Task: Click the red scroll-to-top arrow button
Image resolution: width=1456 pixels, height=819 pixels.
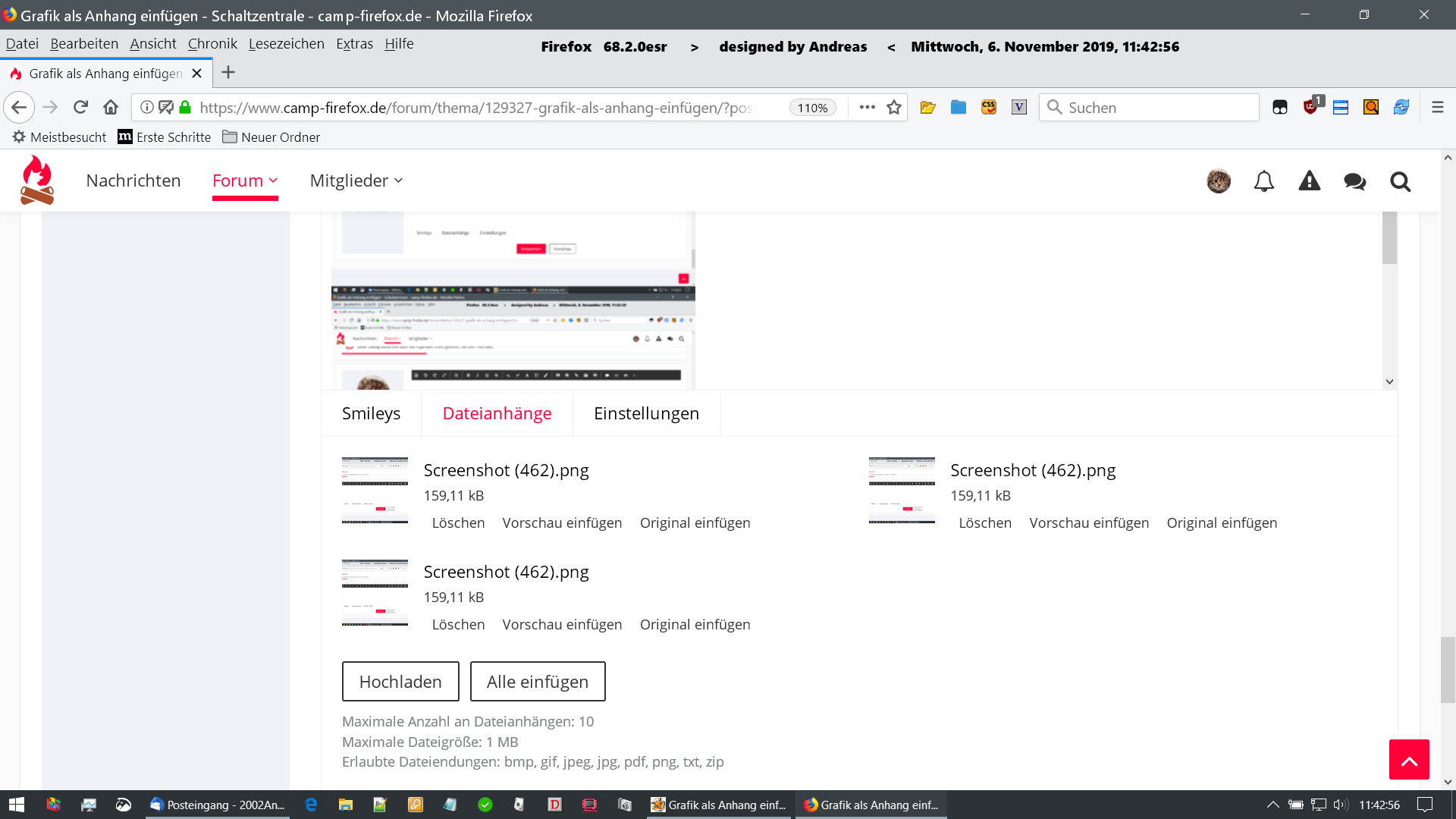Action: point(1408,759)
